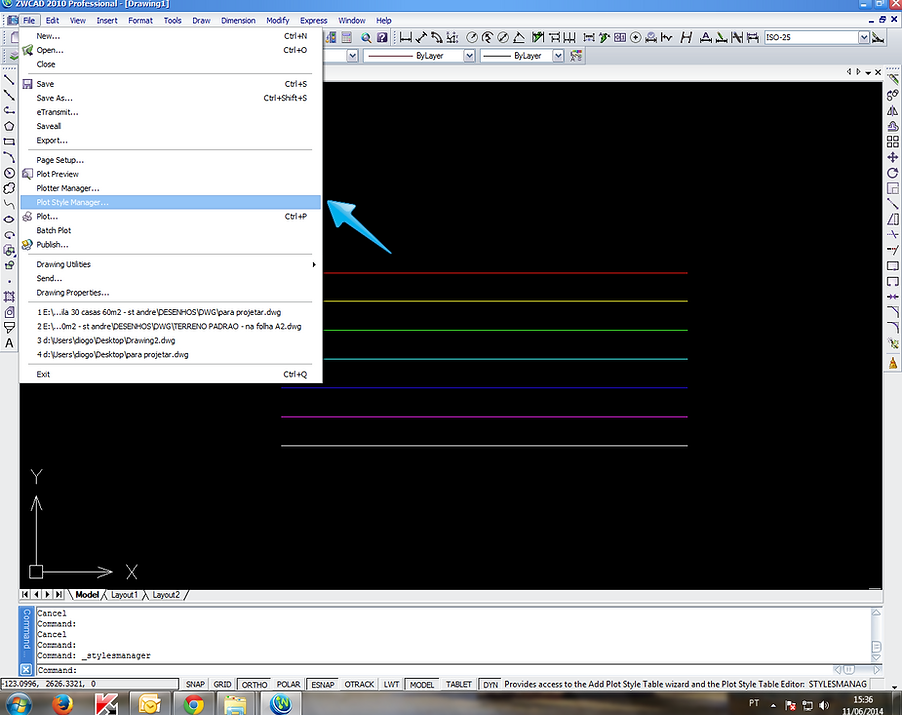This screenshot has height=715, width=902.
Task: Open the plot style color icon
Action: coord(576,56)
